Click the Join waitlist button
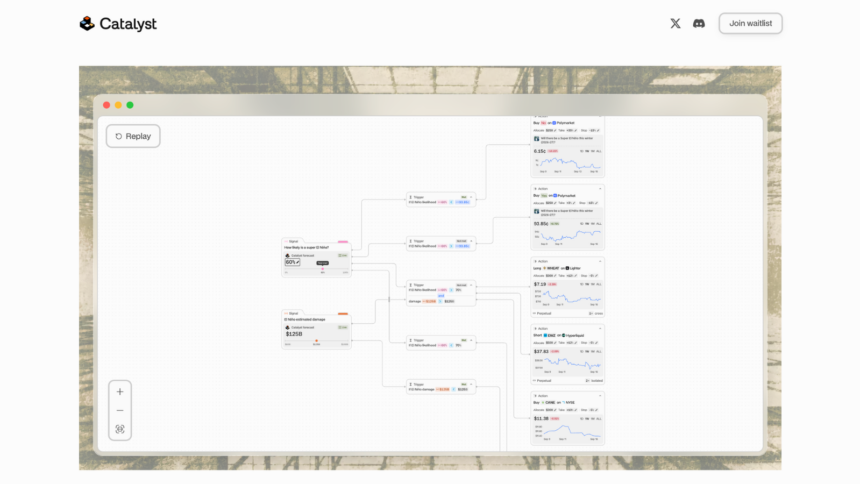The height and width of the screenshot is (484, 860). tap(750, 23)
